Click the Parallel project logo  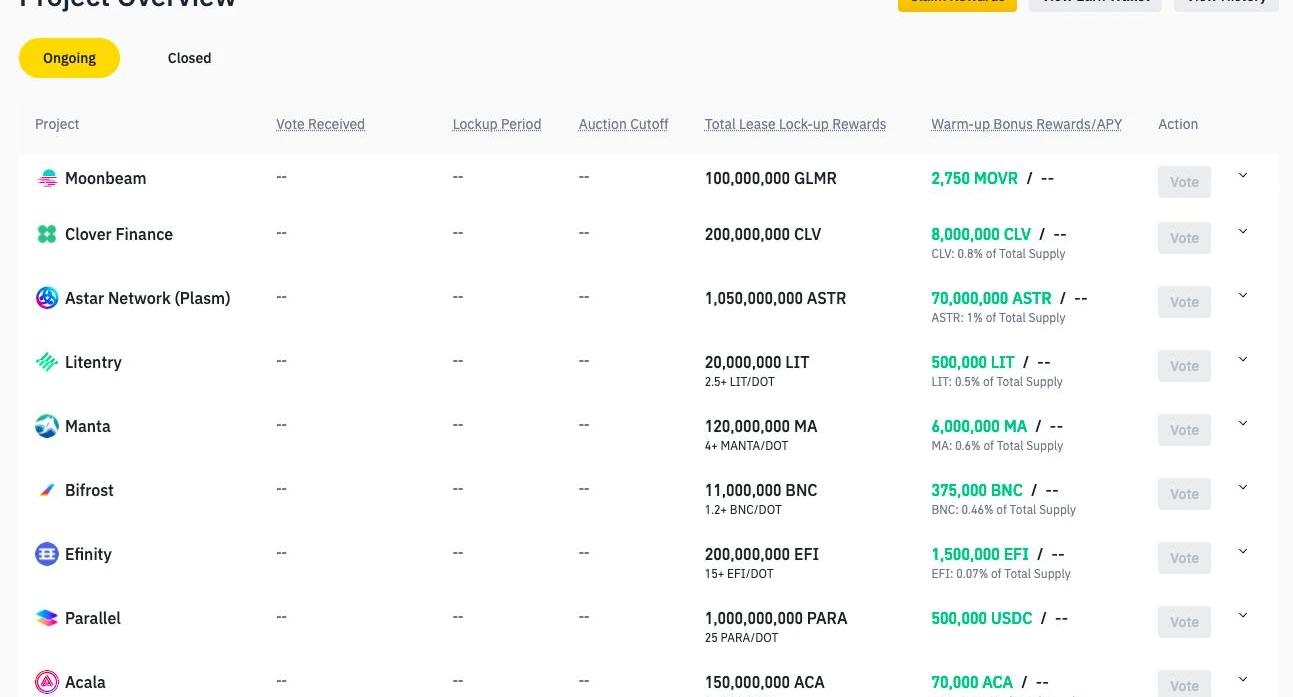47,618
